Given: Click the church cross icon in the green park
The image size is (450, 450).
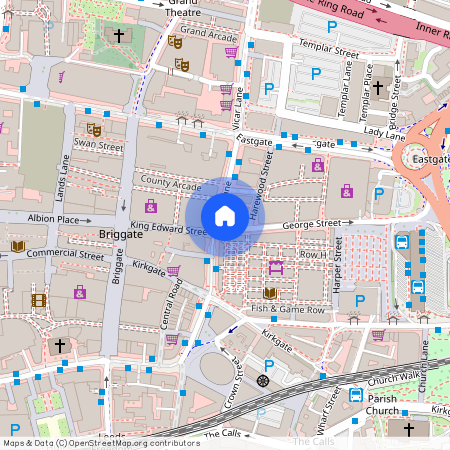Looking at the screenshot, I should coord(119,35).
